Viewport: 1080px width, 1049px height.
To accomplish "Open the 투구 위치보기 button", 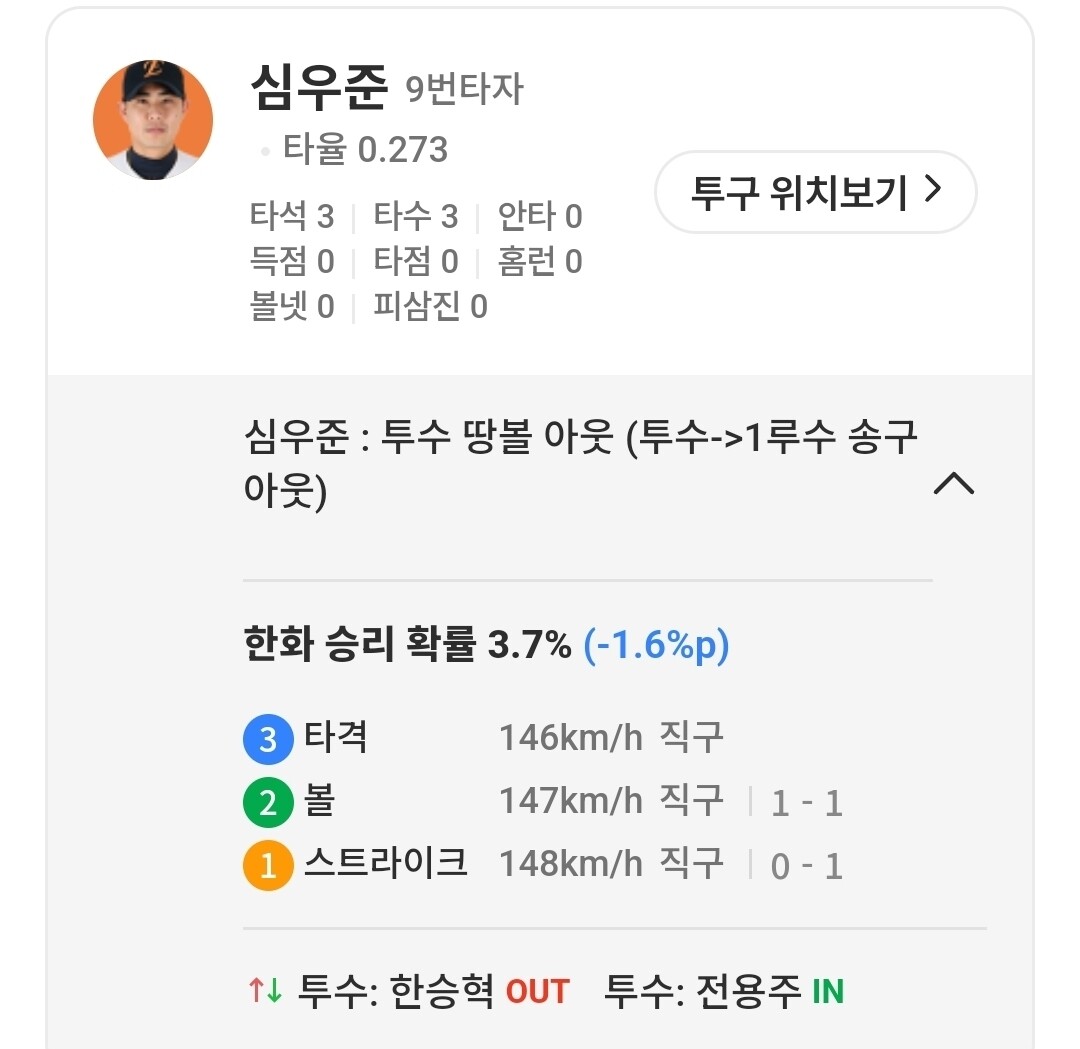I will point(815,192).
